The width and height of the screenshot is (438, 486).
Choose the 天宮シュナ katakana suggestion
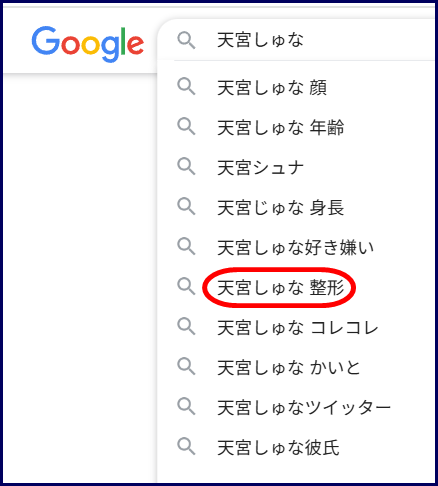[x=297, y=168]
